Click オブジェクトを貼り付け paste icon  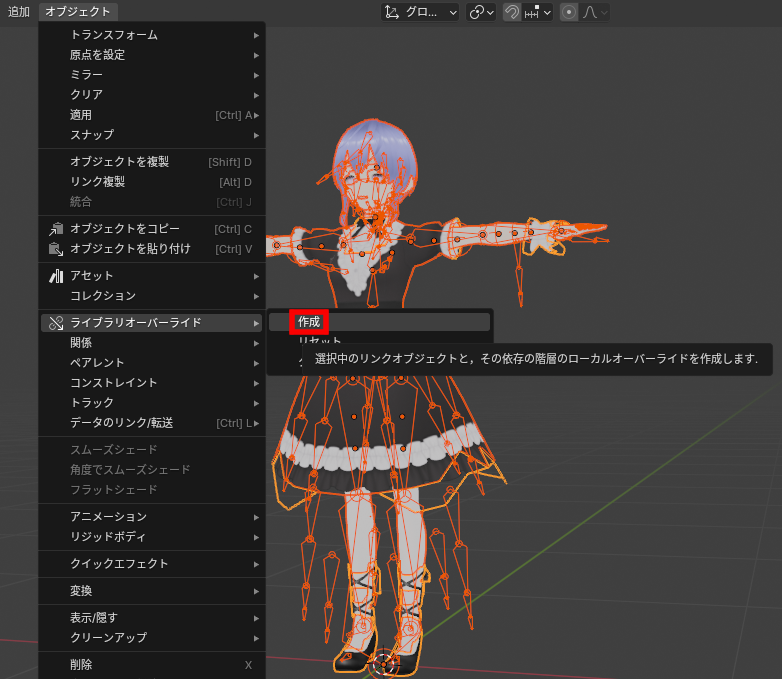click(x=56, y=249)
